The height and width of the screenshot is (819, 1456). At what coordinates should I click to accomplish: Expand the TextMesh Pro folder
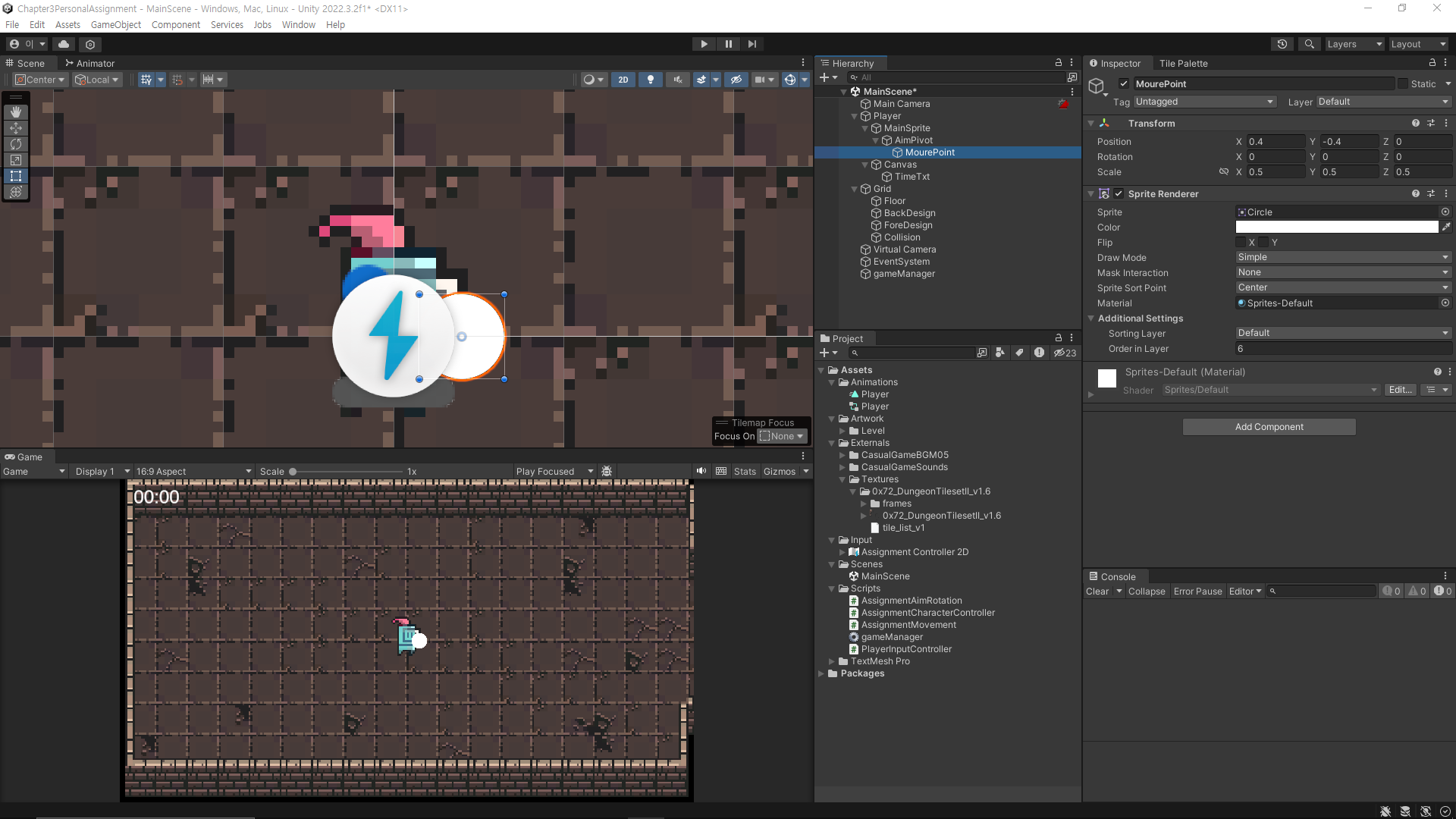coord(832,661)
